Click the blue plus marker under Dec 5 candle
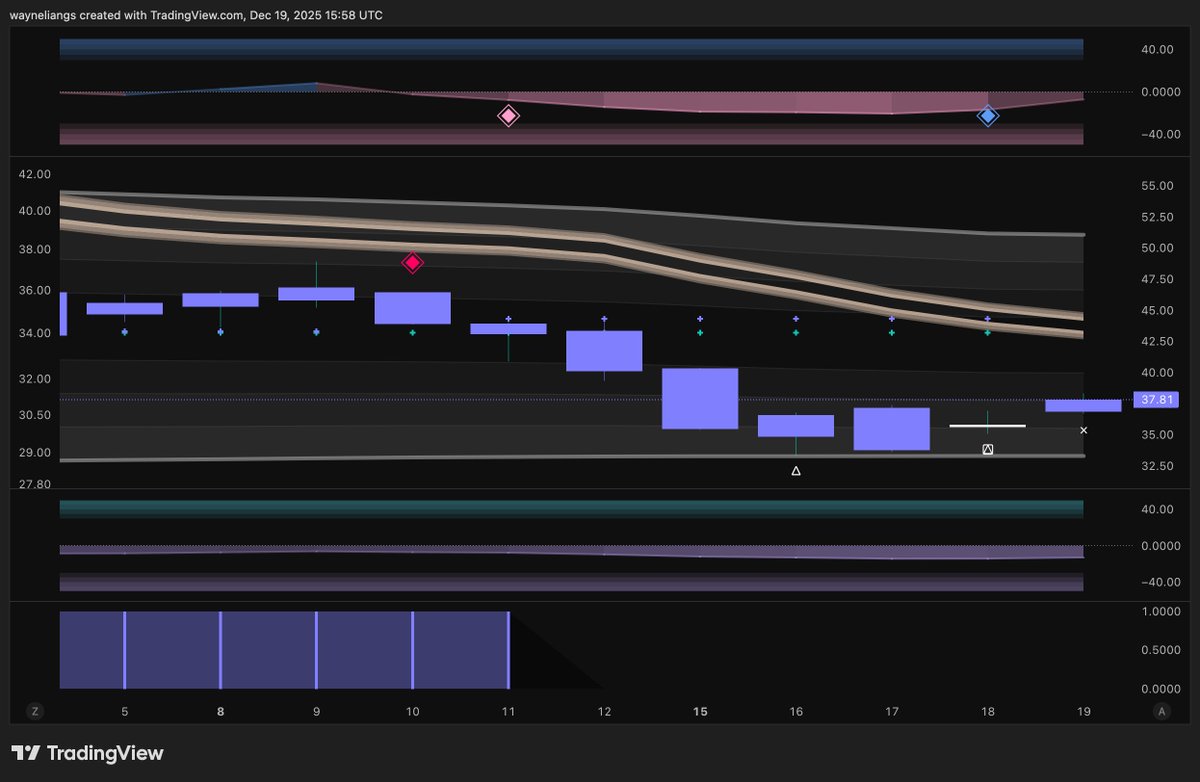 coord(124,331)
